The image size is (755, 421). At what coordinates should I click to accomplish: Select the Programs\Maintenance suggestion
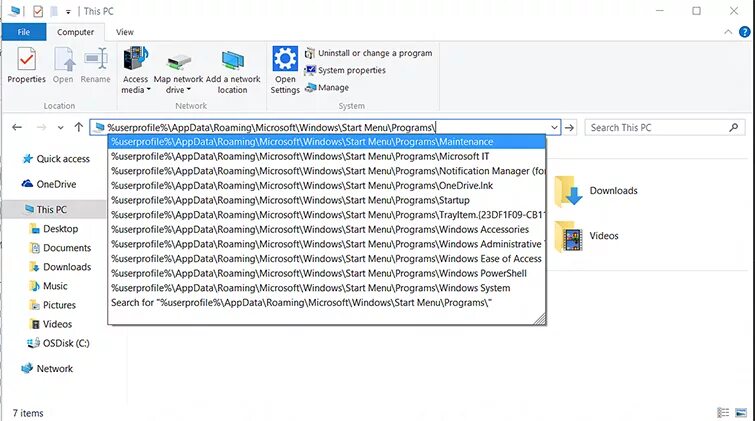327,142
